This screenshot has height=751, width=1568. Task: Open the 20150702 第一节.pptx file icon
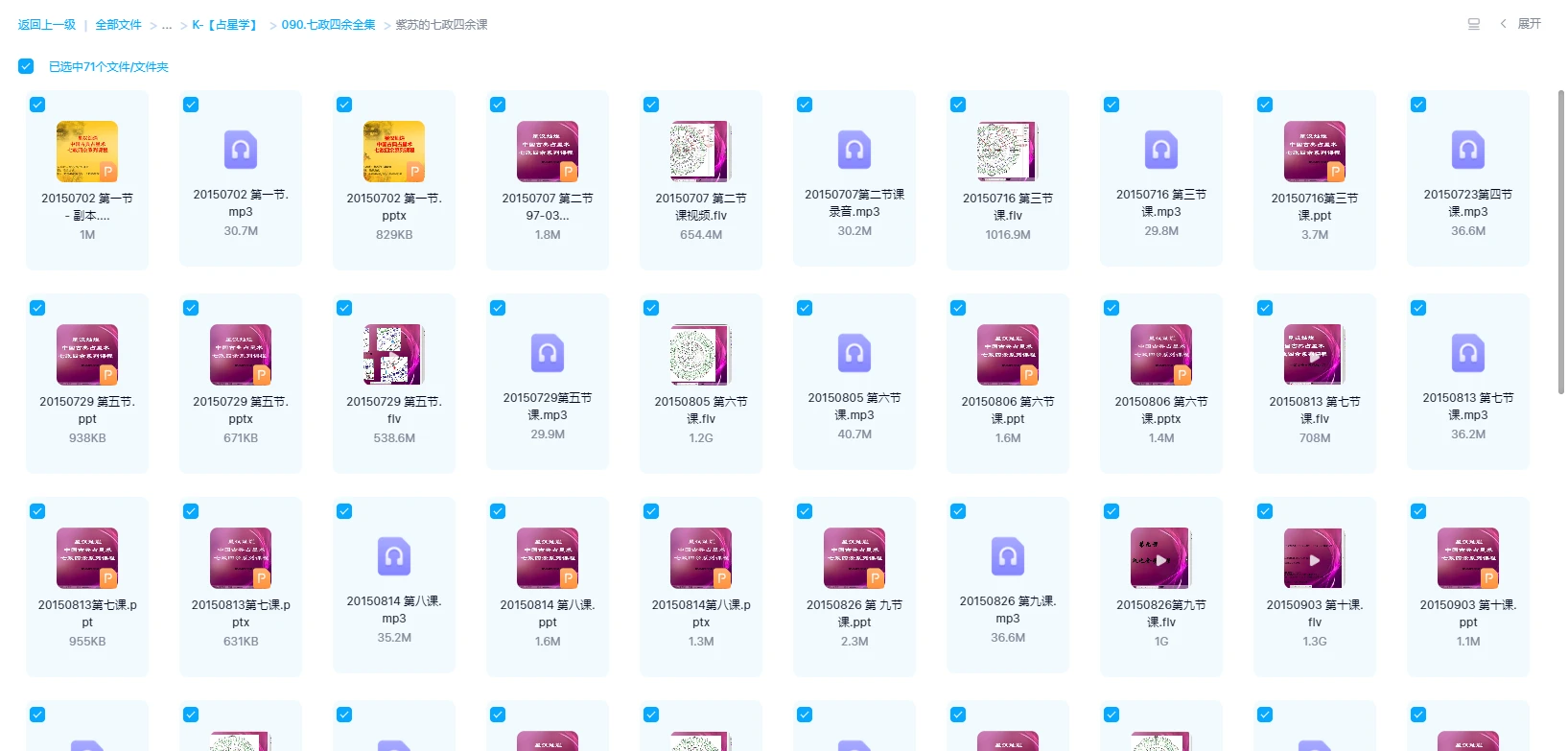coord(394,152)
